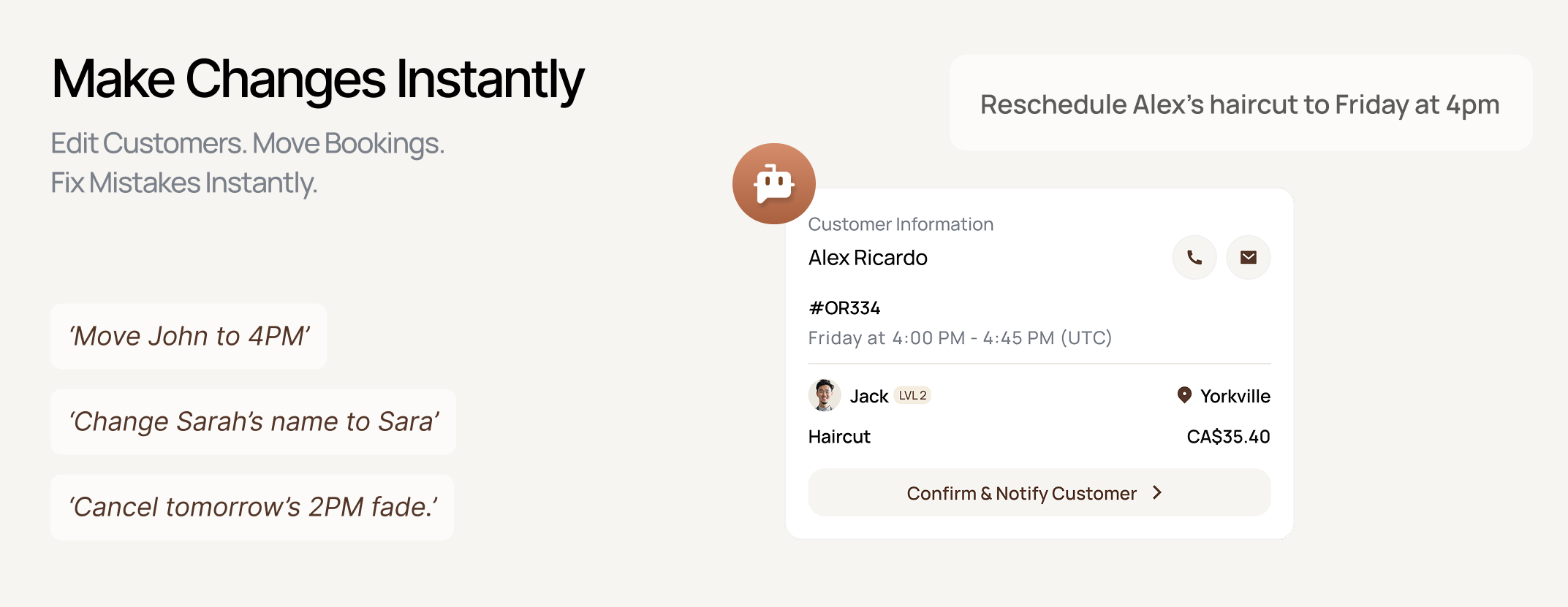Click the Yorkville location pin icon
The height and width of the screenshot is (607, 1568).
1184,395
